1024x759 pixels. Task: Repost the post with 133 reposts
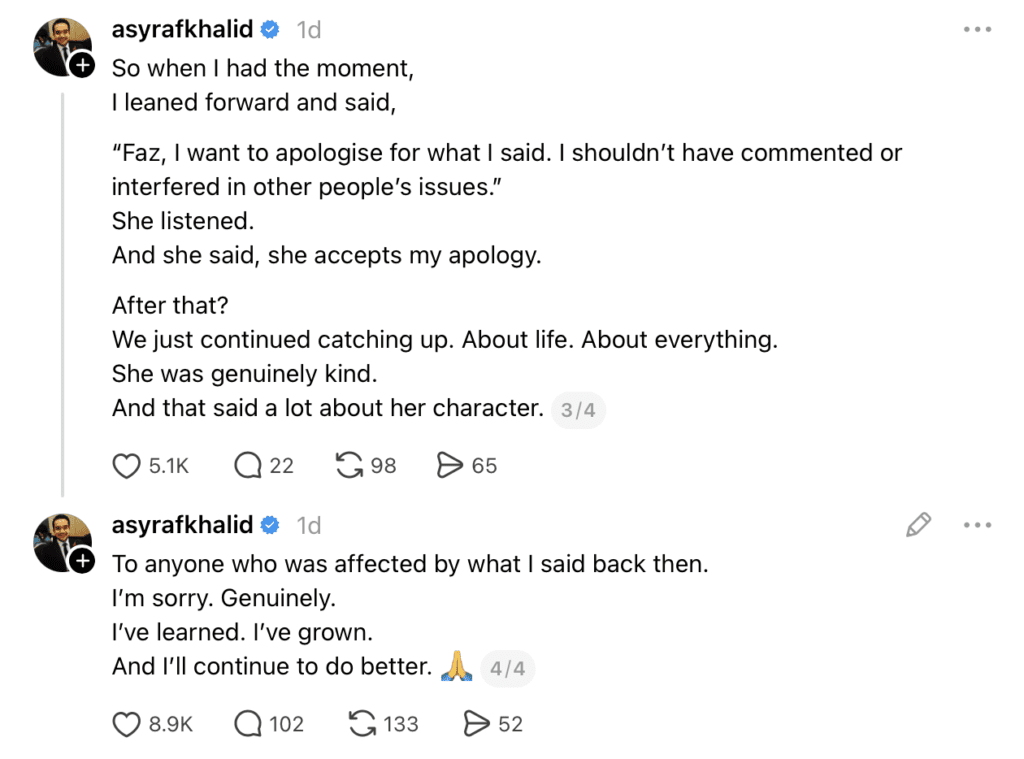pos(361,723)
